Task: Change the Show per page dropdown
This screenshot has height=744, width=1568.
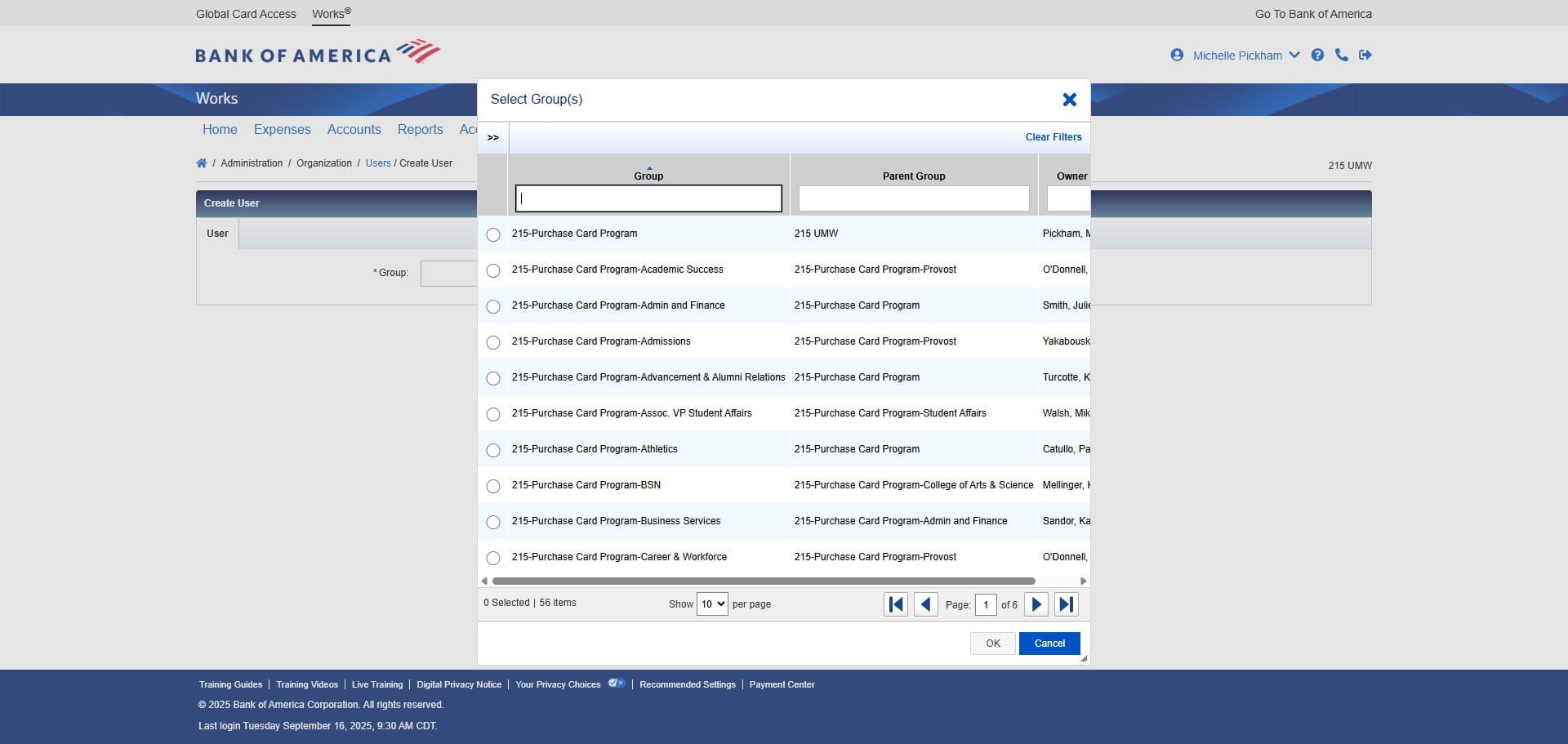Action: (x=711, y=604)
